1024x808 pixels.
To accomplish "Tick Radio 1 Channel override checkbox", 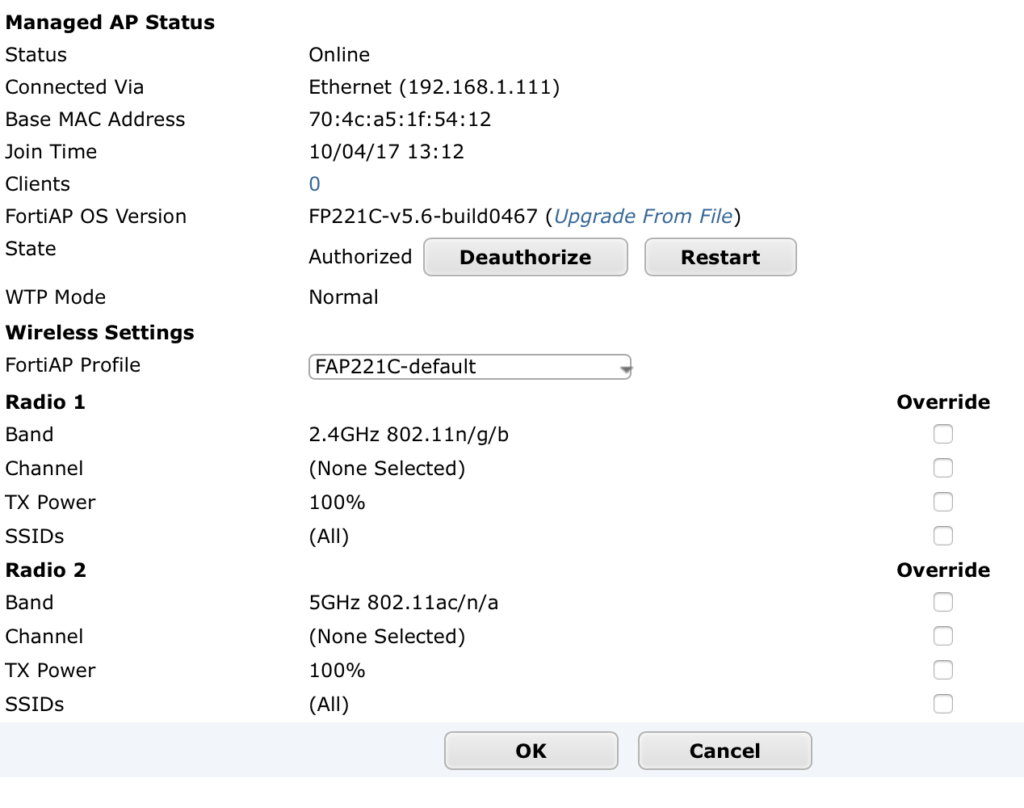I will pyautogui.click(x=942, y=468).
